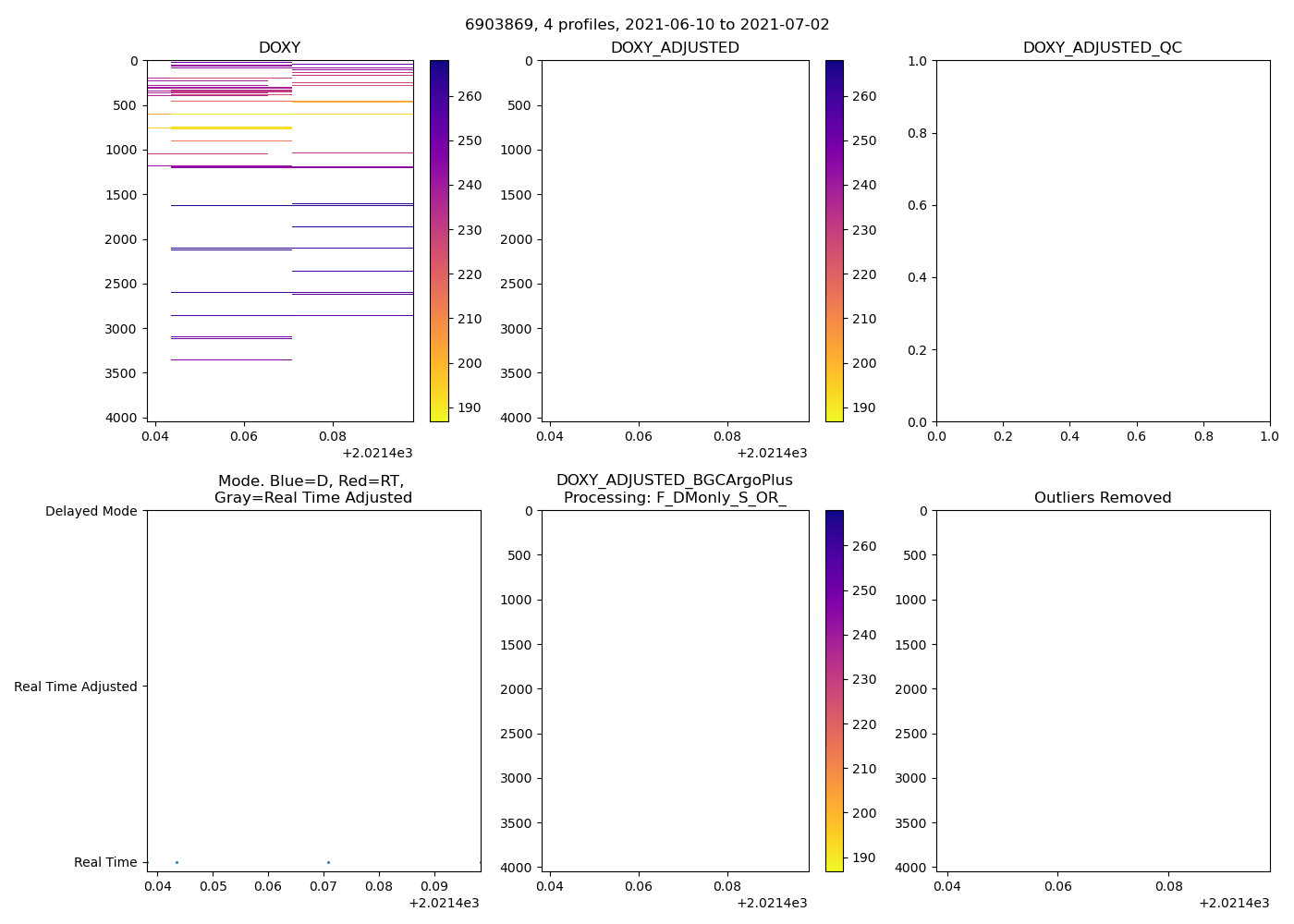Viewport: 1294px width, 924px height.
Task: Click the yellow line in the DOXY plot
Action: tap(231, 128)
